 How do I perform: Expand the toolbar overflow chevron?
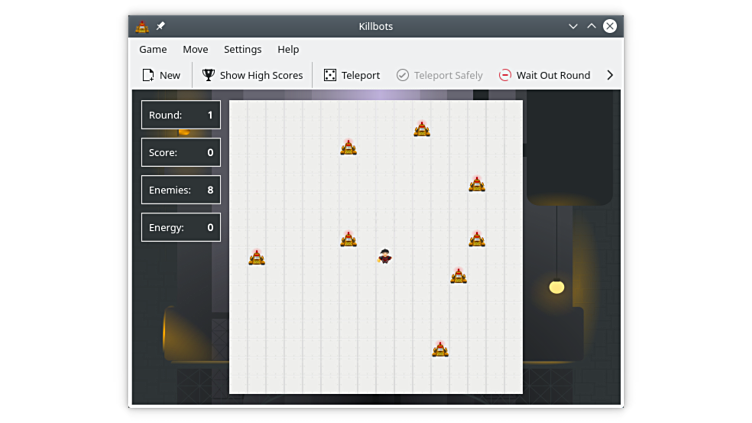pos(610,75)
